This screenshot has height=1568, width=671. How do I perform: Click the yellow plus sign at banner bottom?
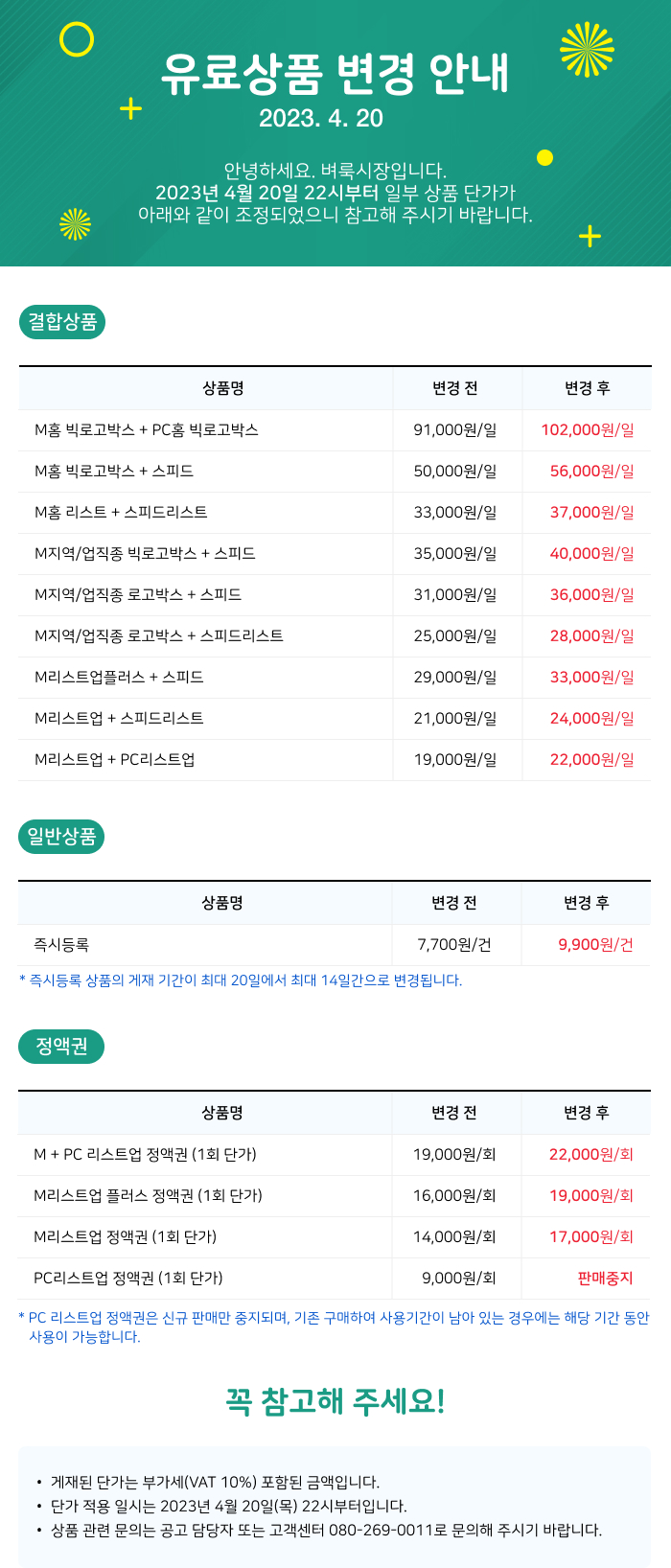(x=590, y=235)
